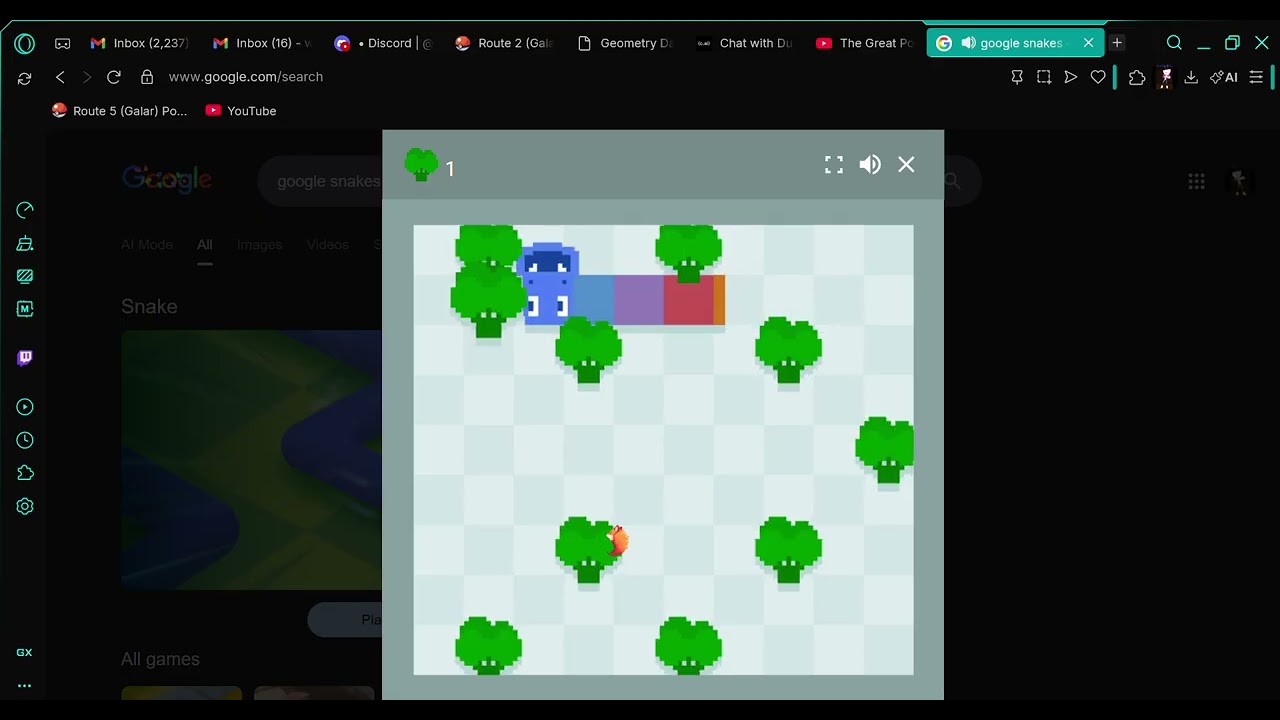Screen dimensions: 1280x720
Task: Open the Google apps grid icon
Action: point(1196,181)
